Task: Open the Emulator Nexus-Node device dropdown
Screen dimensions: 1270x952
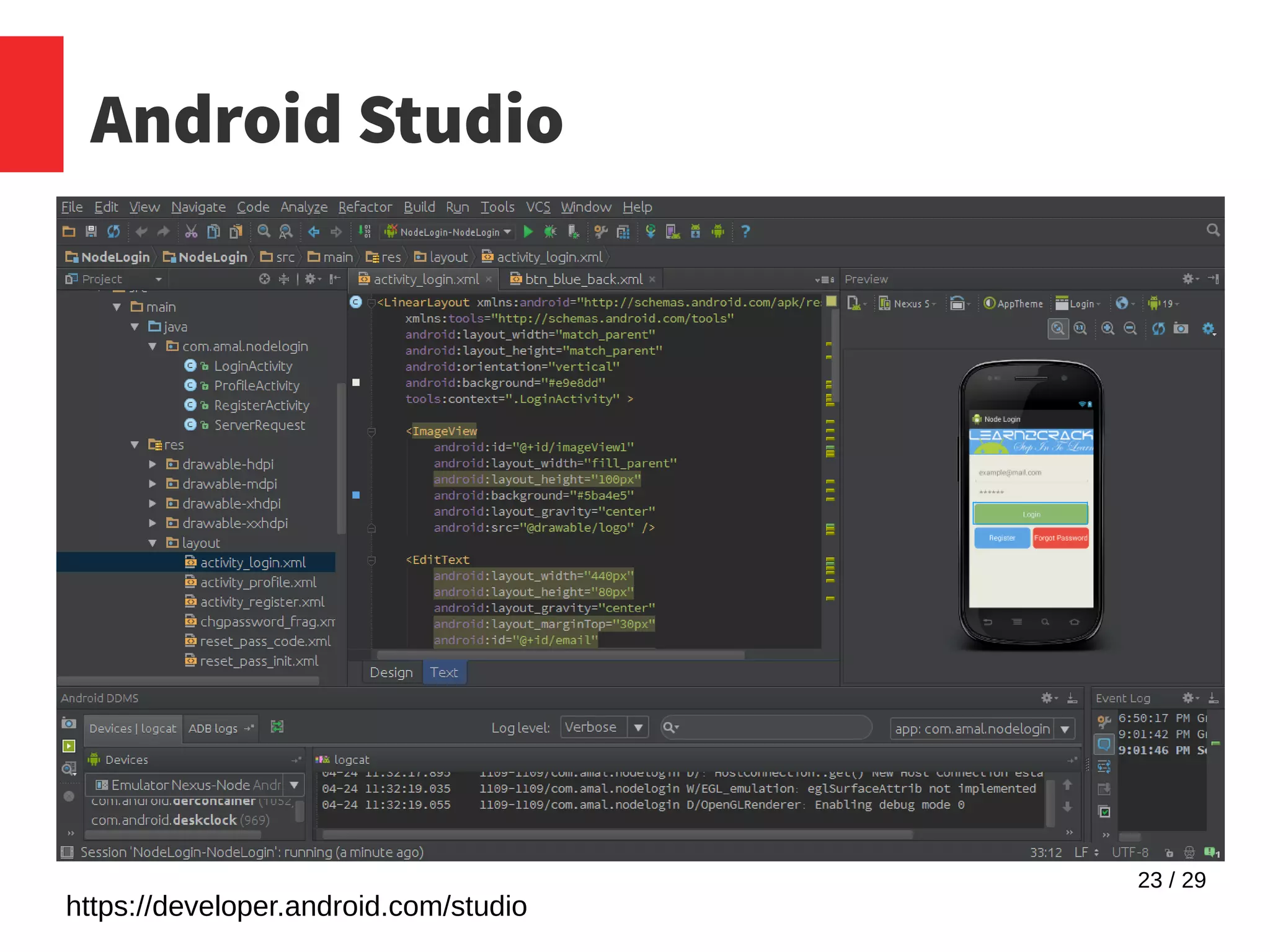Action: 195,785
